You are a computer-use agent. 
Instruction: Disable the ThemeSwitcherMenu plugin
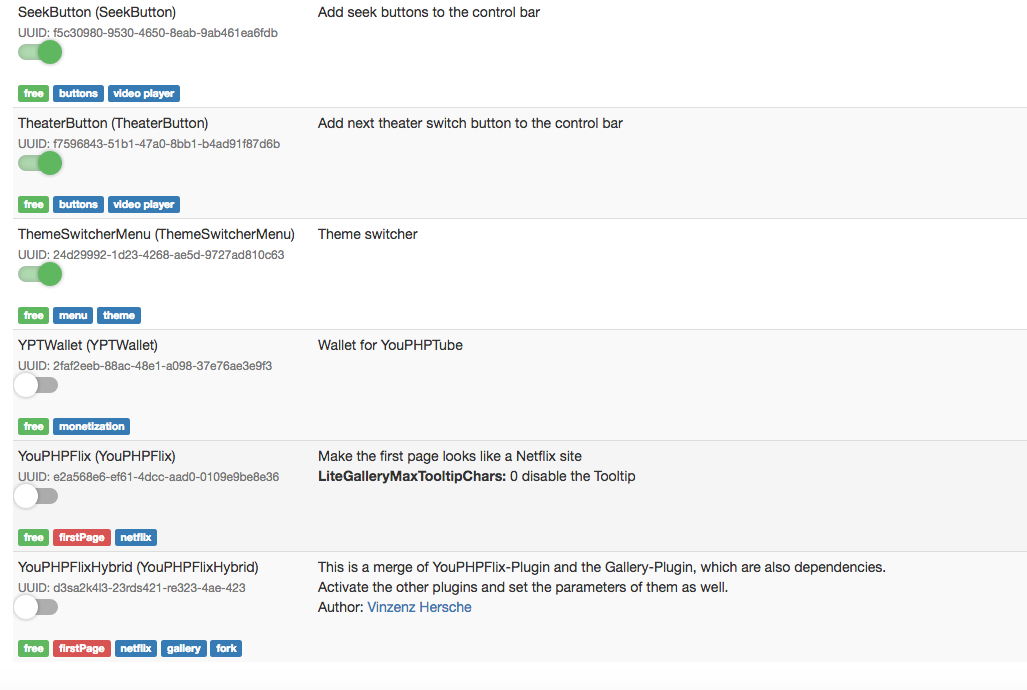(39, 274)
